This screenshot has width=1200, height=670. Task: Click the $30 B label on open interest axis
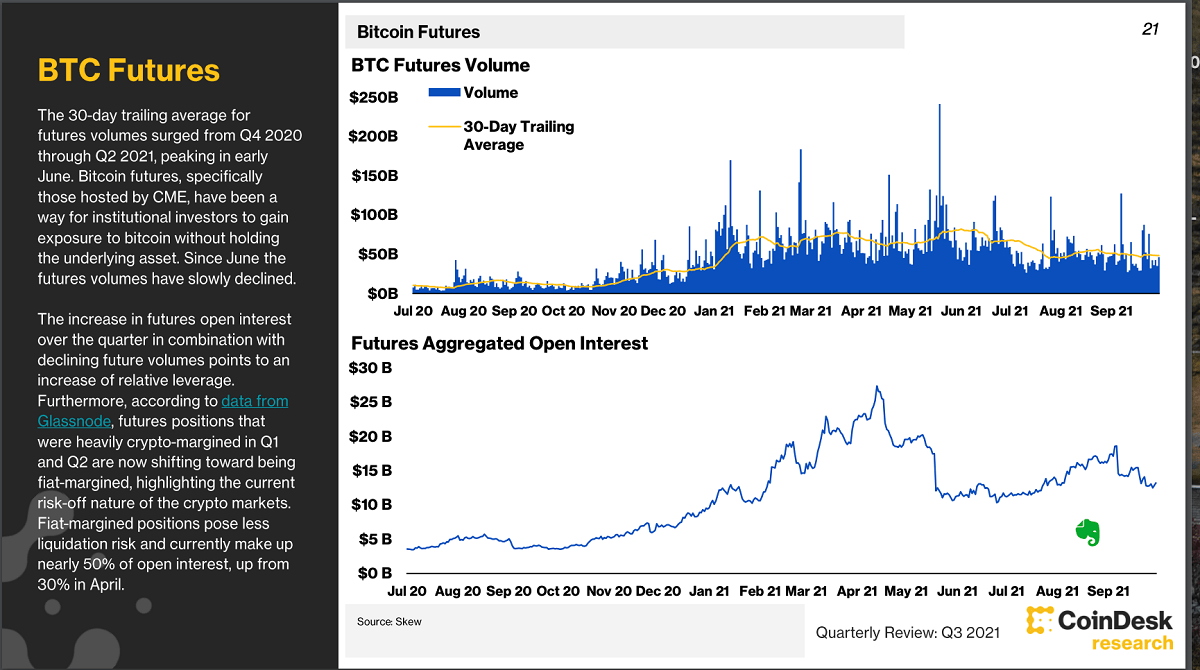370,368
